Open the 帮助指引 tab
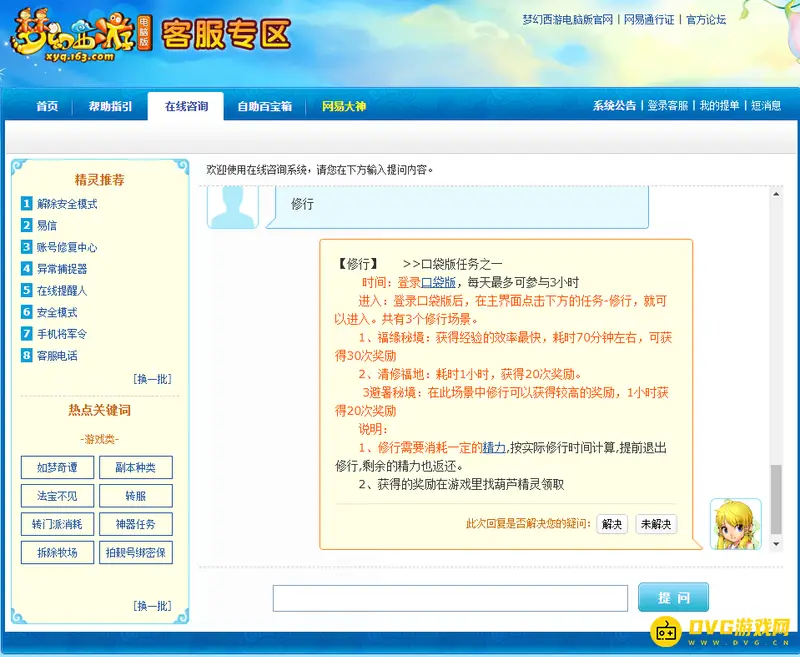The image size is (800, 657). pyautogui.click(x=110, y=106)
